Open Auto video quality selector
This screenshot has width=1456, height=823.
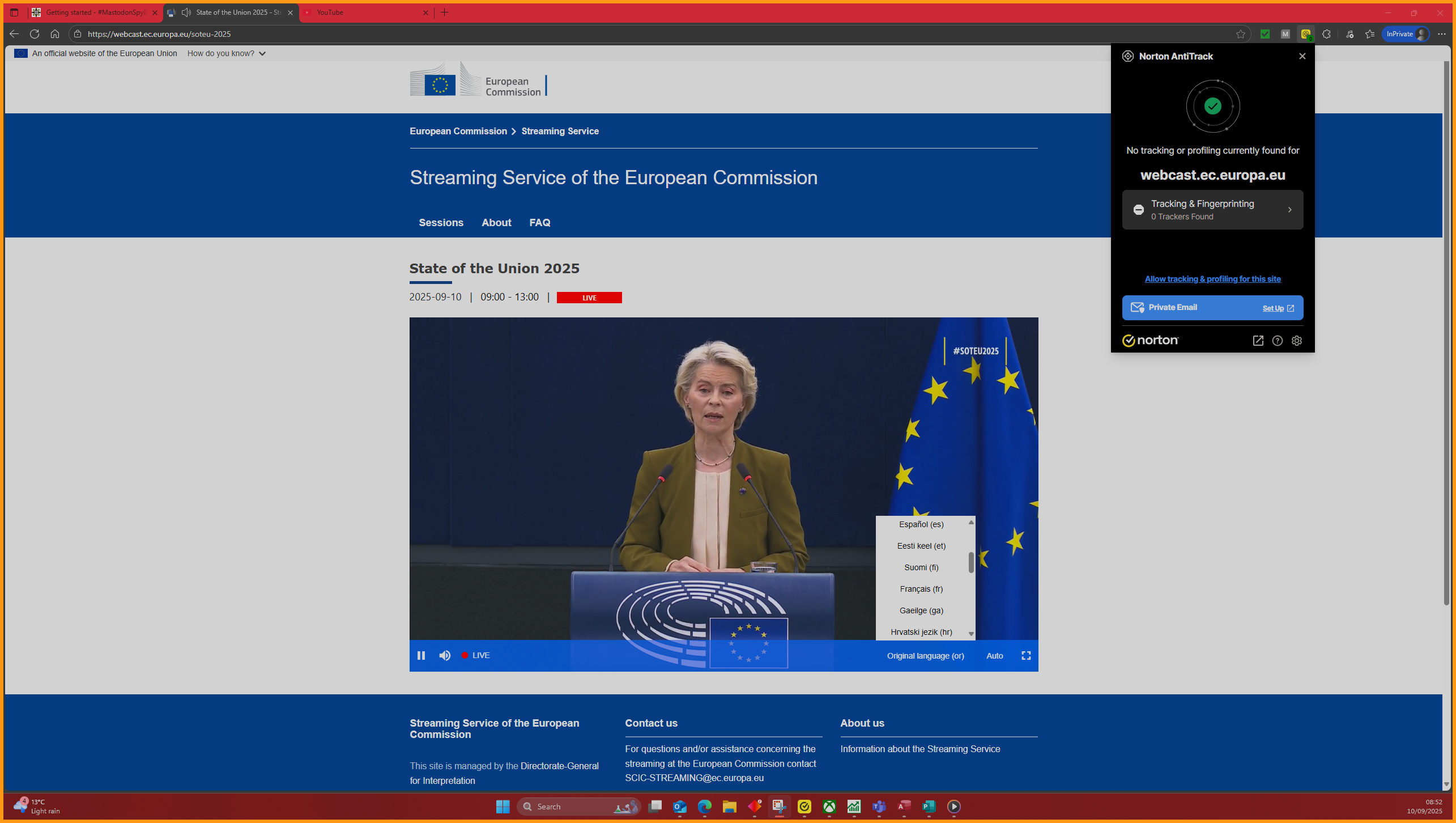pyautogui.click(x=994, y=656)
